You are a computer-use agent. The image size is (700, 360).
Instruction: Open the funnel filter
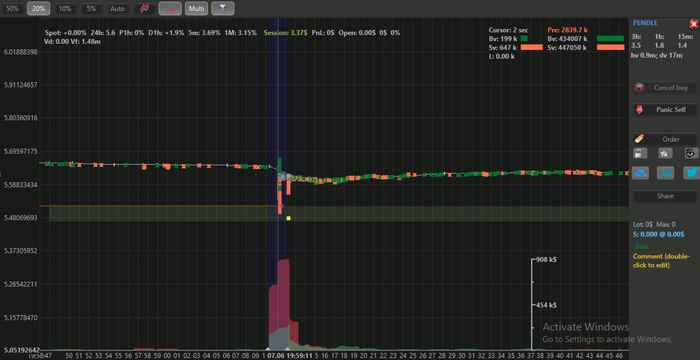click(223, 8)
